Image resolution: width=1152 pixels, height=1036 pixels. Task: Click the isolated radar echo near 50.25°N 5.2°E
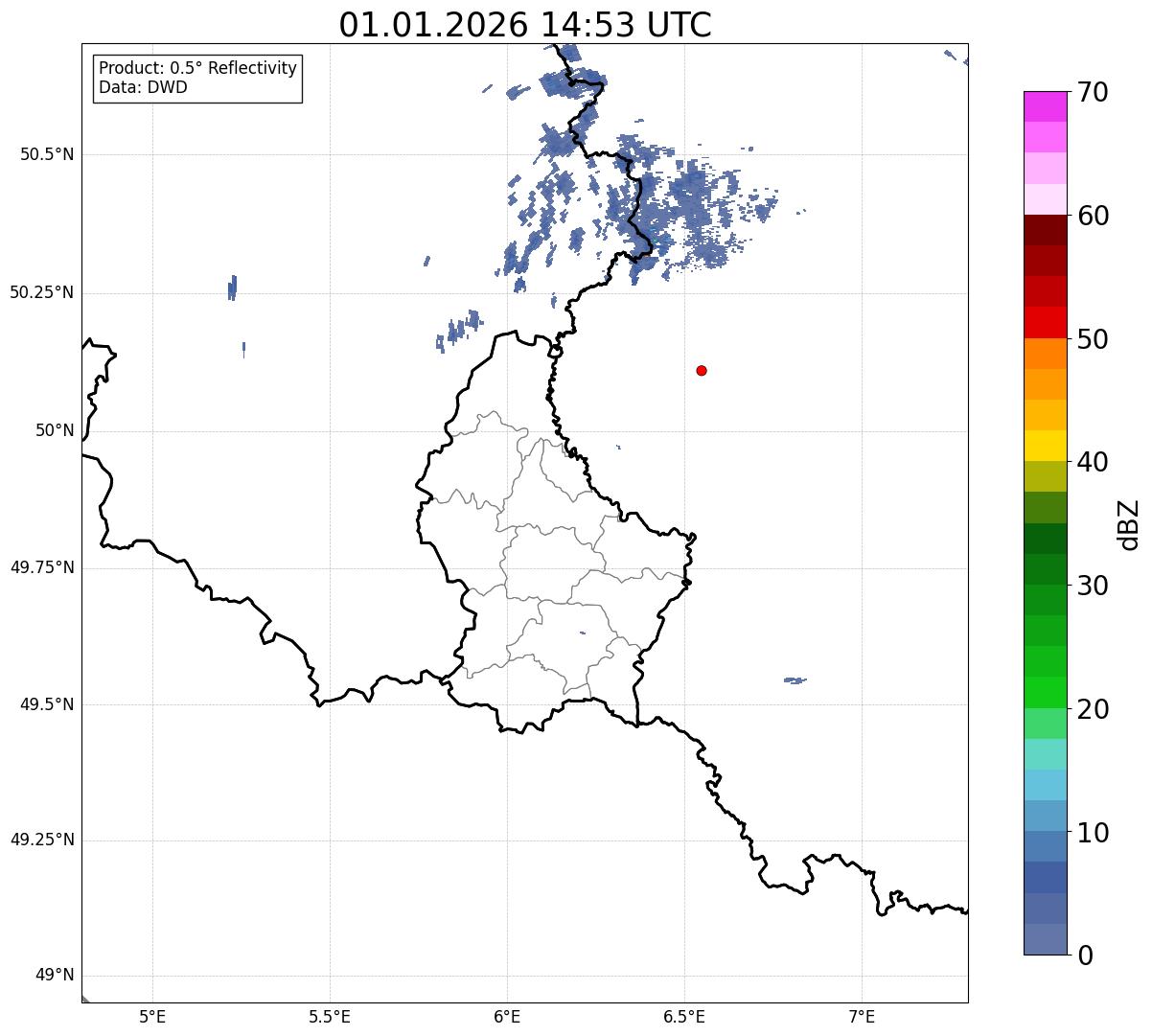pos(232,288)
